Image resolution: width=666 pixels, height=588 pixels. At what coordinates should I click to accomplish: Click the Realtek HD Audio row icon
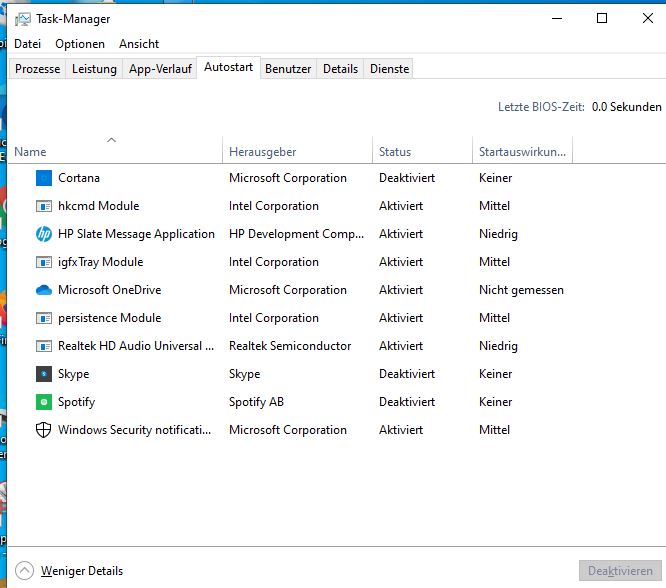point(44,346)
